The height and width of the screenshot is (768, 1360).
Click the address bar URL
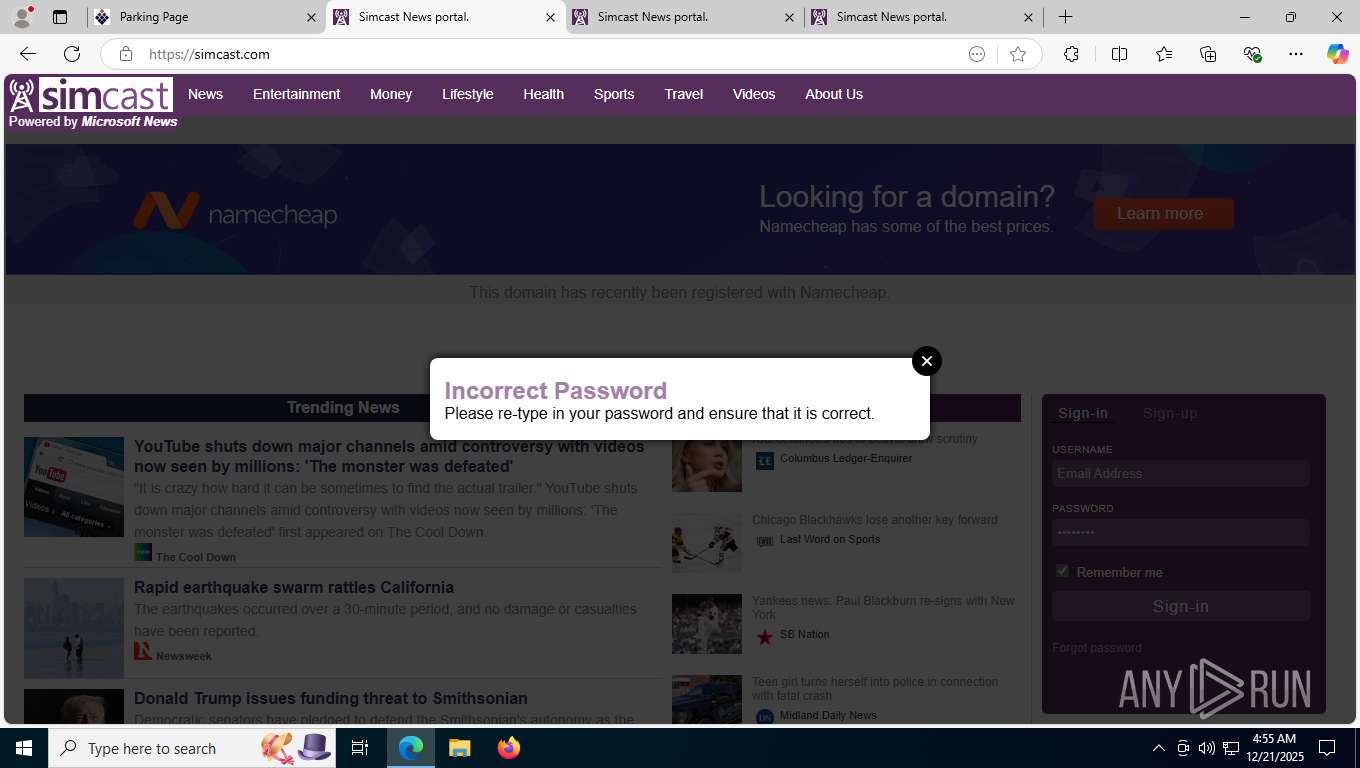[209, 54]
